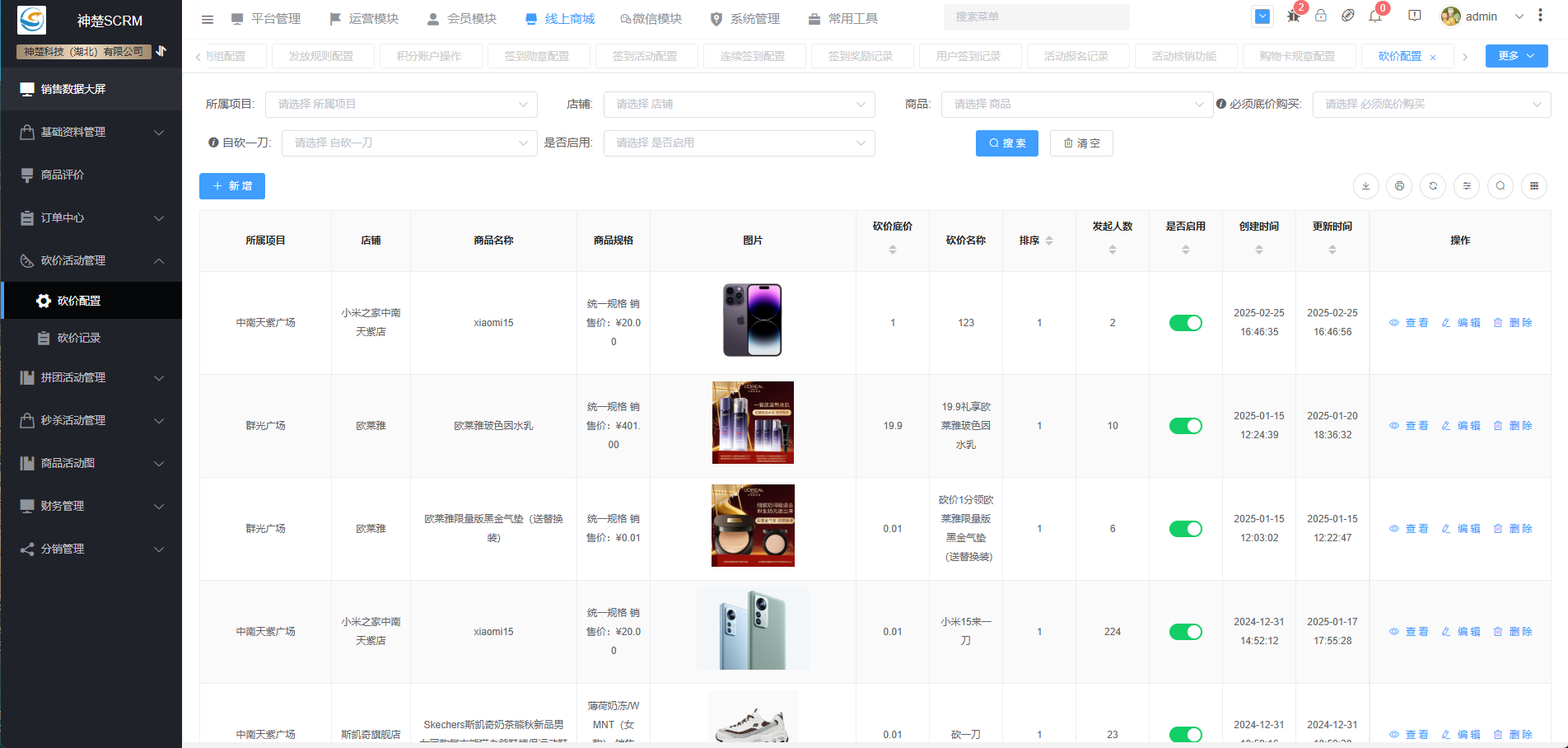Open 系统管理 top menu

pos(745,19)
